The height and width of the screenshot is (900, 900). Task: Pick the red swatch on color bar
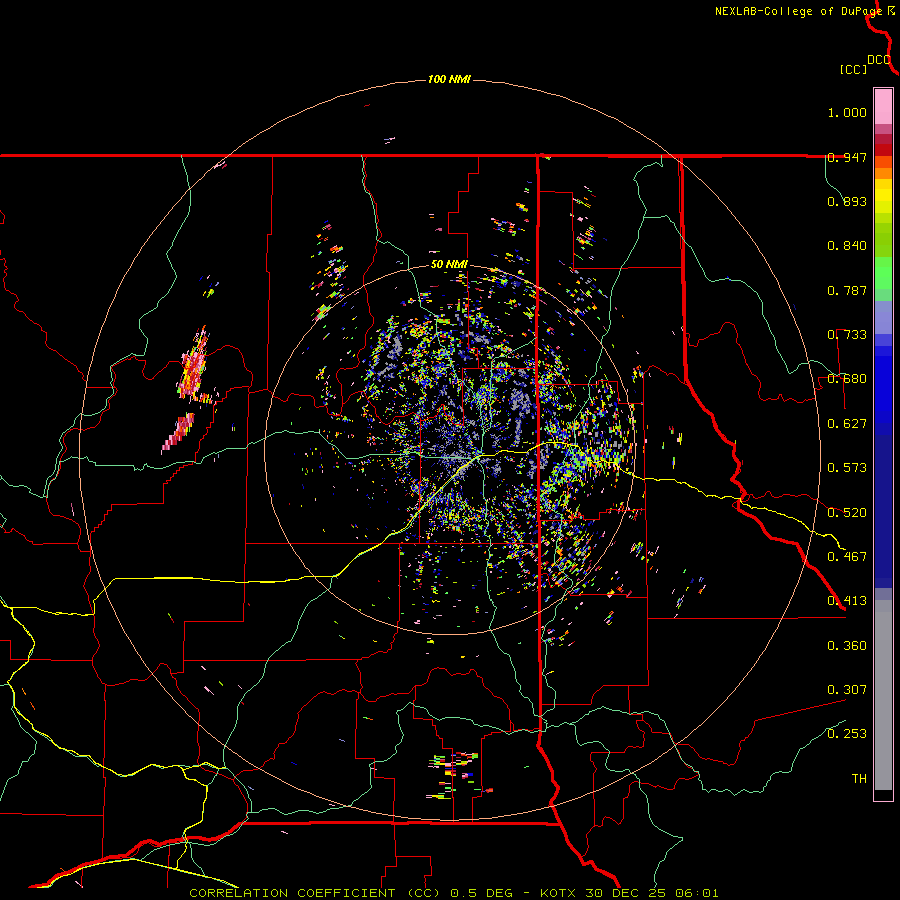click(883, 150)
